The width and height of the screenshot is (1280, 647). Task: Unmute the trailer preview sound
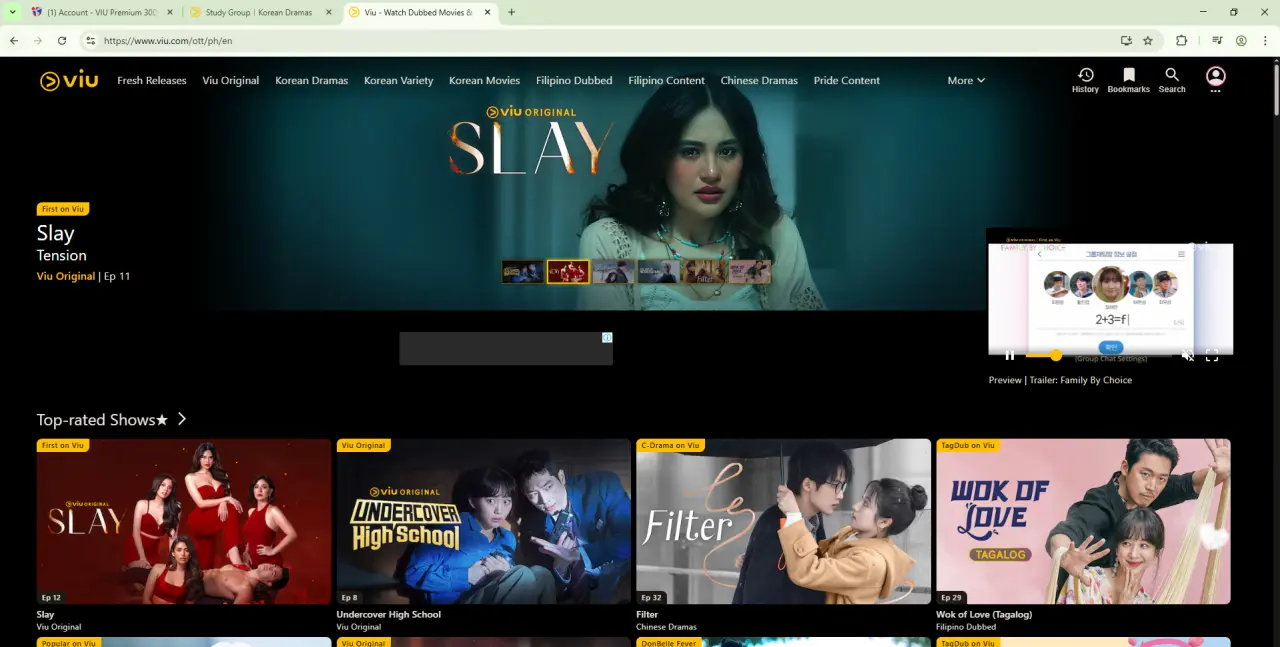(1187, 356)
